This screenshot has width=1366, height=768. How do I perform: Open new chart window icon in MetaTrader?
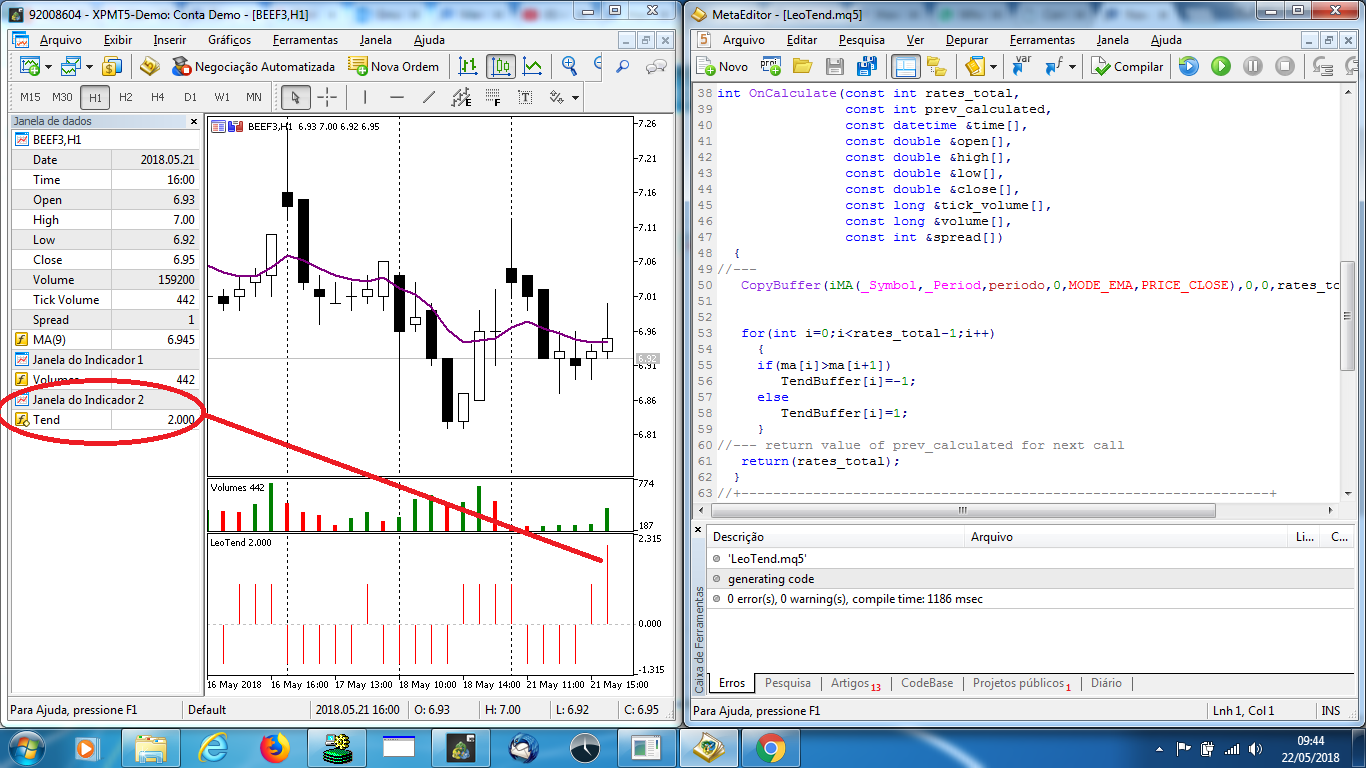point(30,66)
